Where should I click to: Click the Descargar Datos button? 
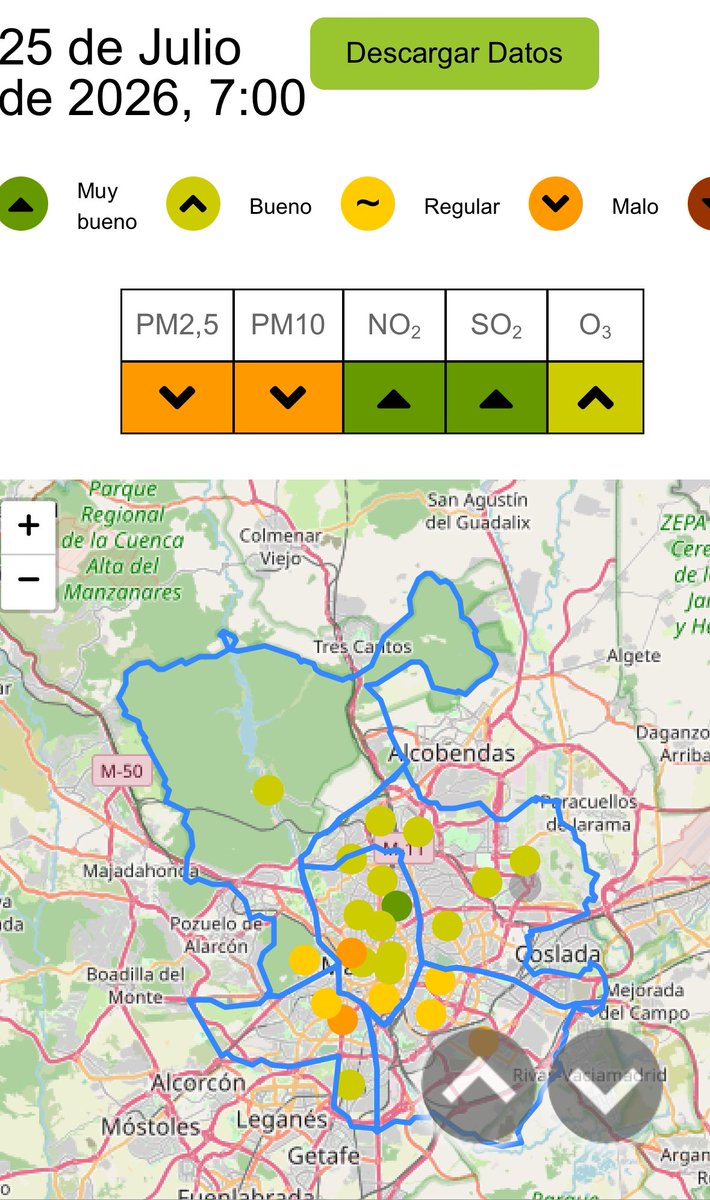point(454,53)
